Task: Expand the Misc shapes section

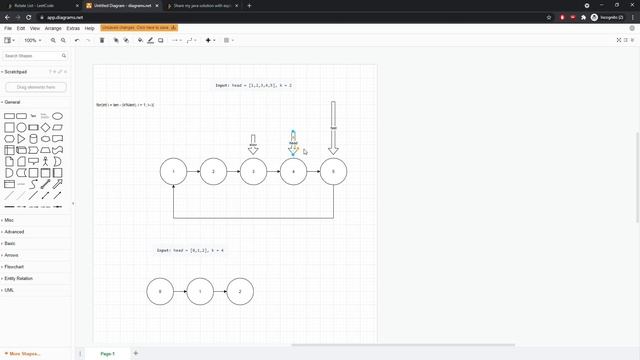Action: coord(9,220)
